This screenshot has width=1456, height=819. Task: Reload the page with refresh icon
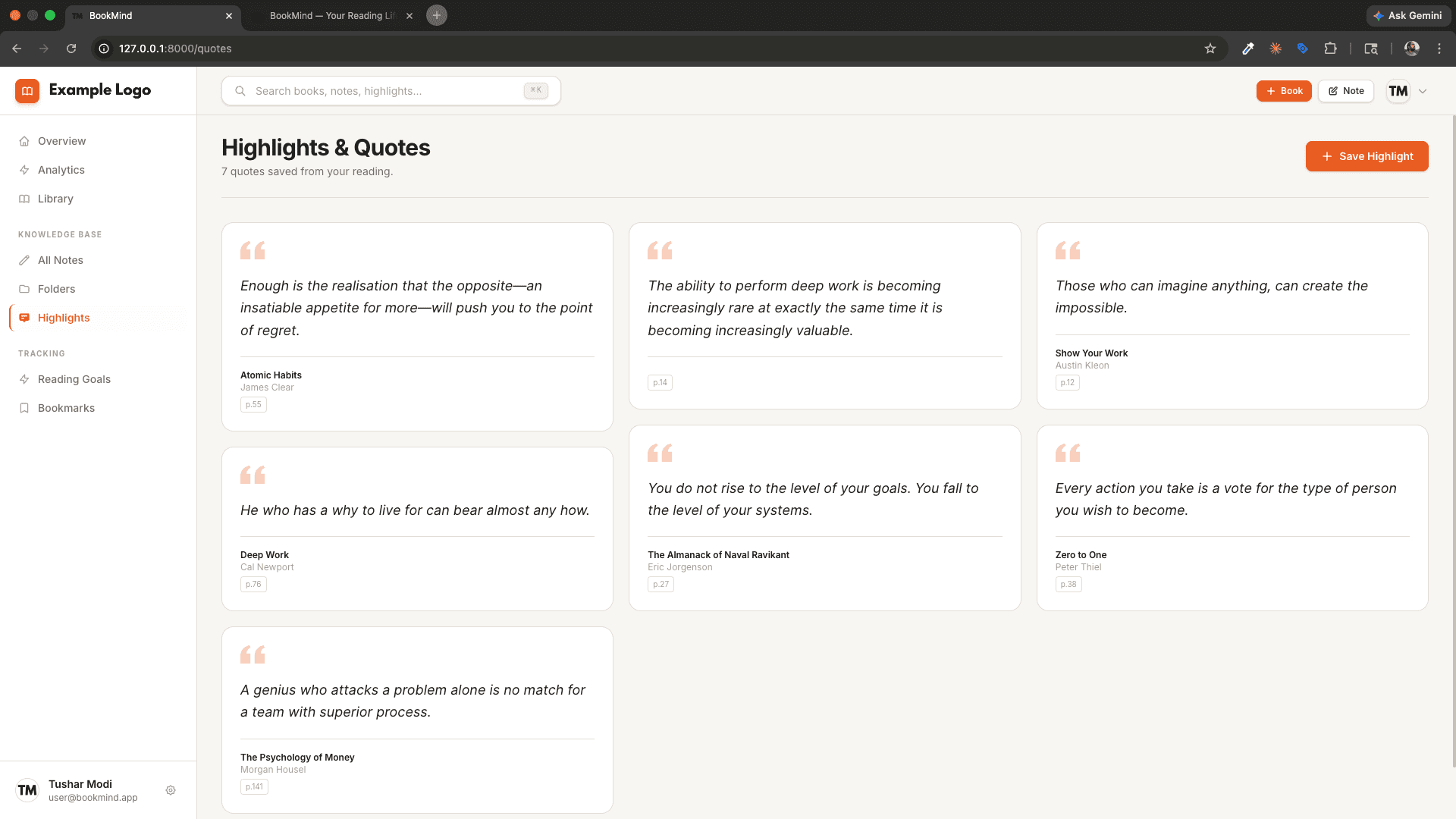point(71,49)
